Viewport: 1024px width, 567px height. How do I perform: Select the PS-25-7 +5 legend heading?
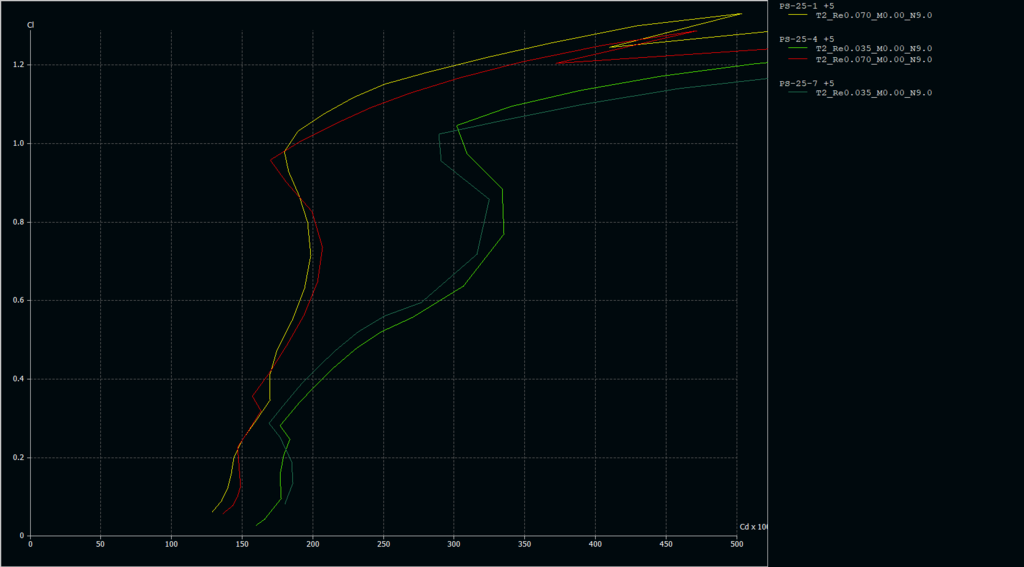pos(806,83)
